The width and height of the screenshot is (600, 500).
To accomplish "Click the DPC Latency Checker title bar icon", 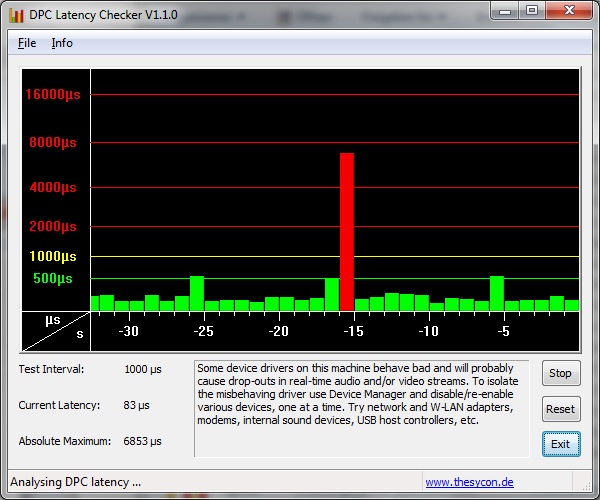I will pyautogui.click(x=16, y=16).
